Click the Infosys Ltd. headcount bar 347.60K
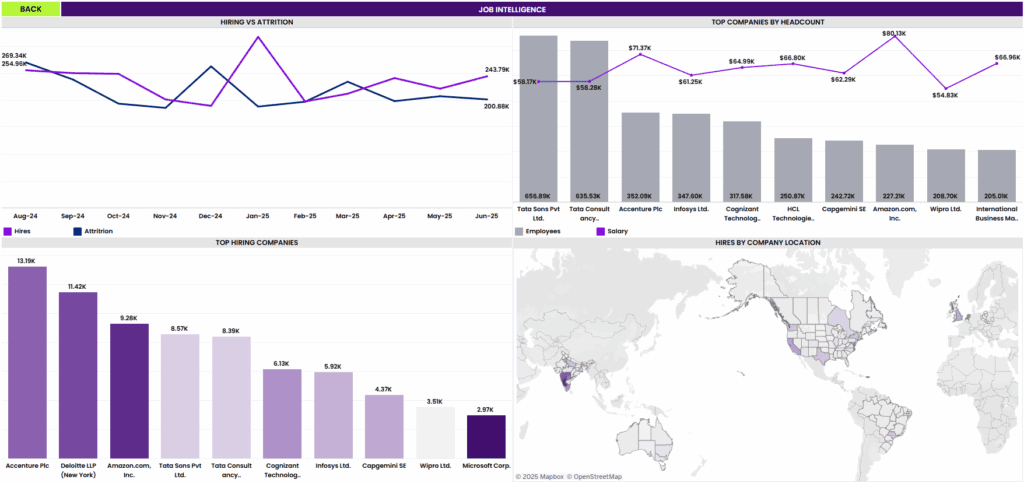The image size is (1024, 483). pos(691,157)
